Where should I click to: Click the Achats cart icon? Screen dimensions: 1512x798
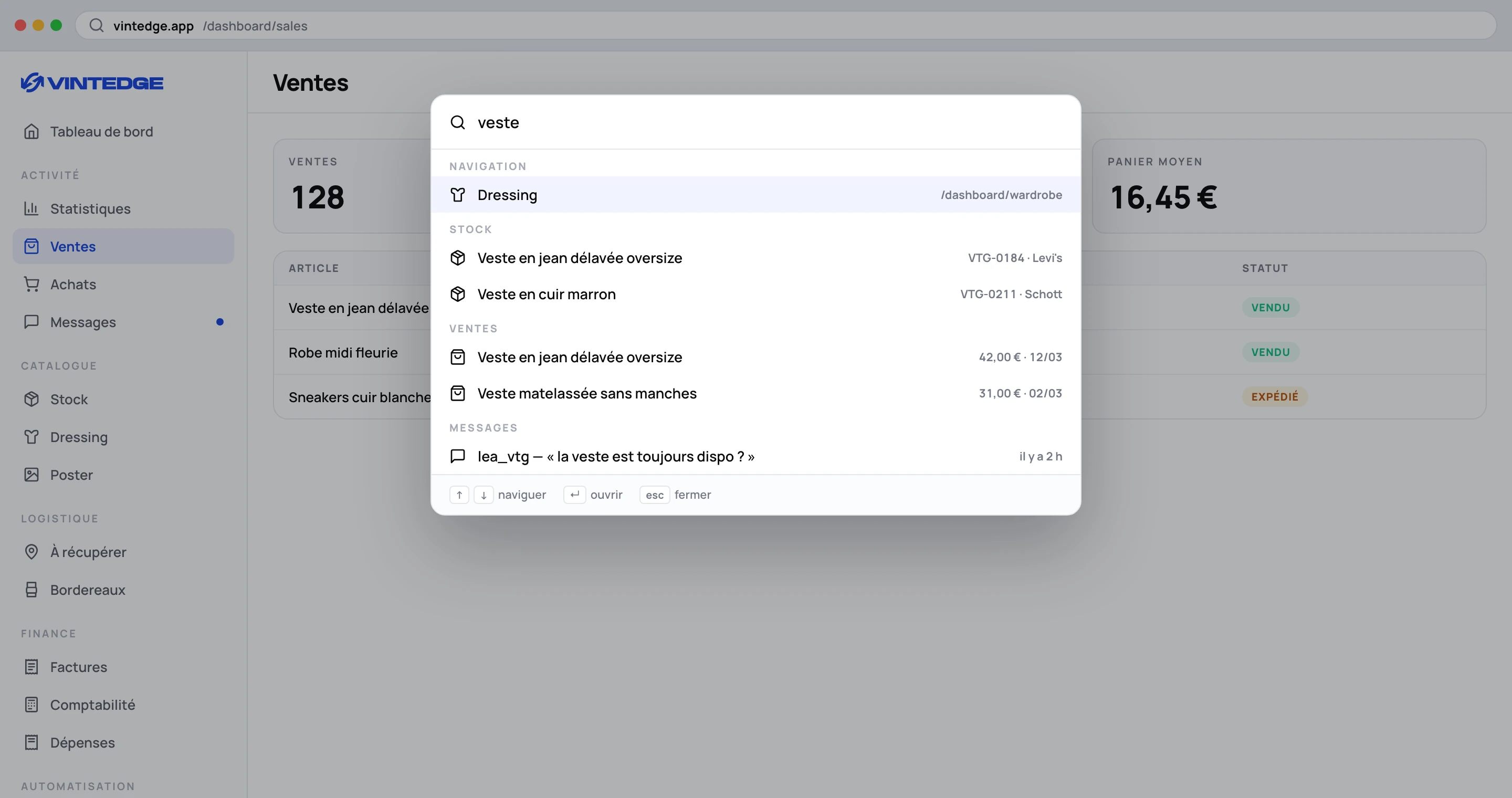[x=31, y=284]
